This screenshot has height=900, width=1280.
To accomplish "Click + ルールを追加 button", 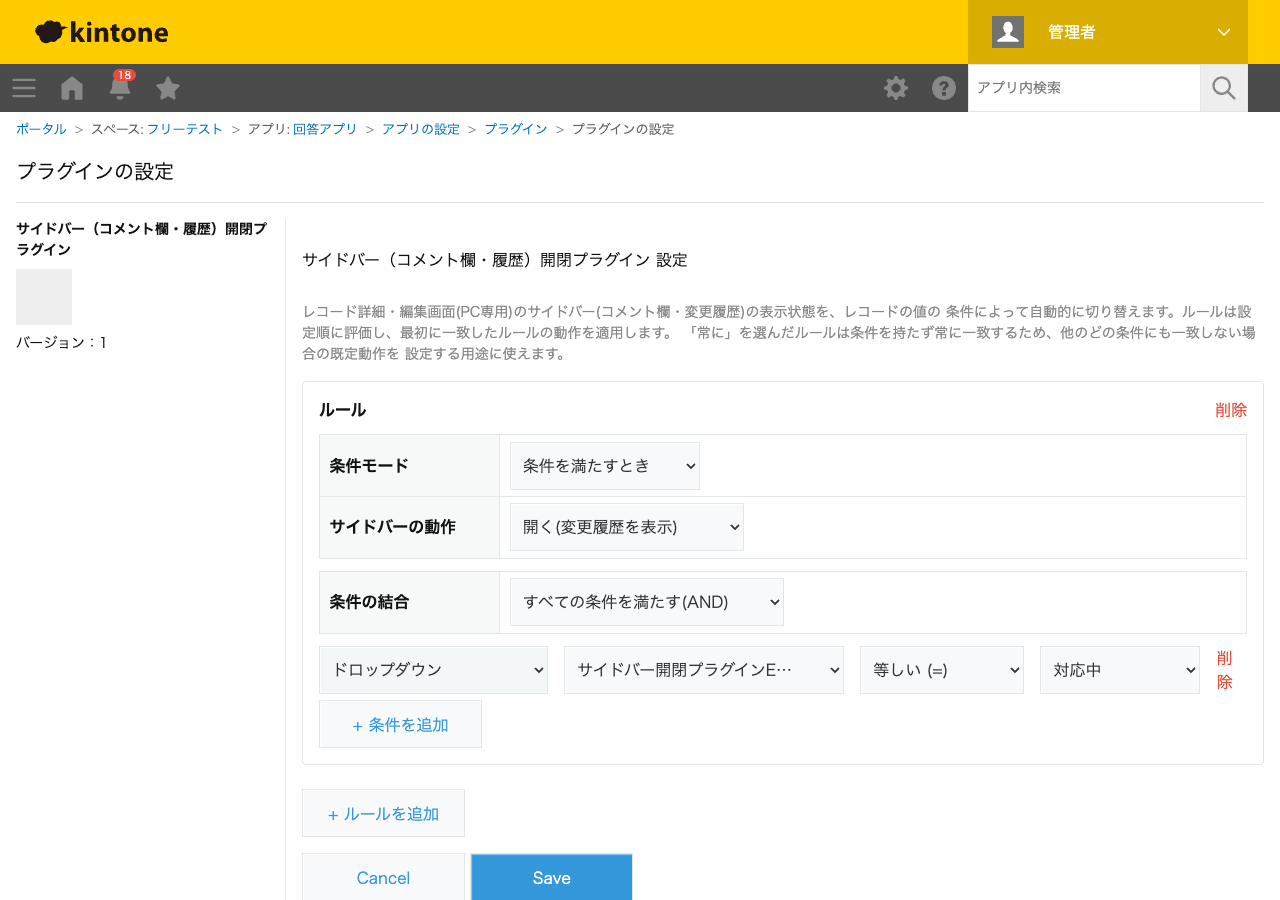I will point(383,813).
